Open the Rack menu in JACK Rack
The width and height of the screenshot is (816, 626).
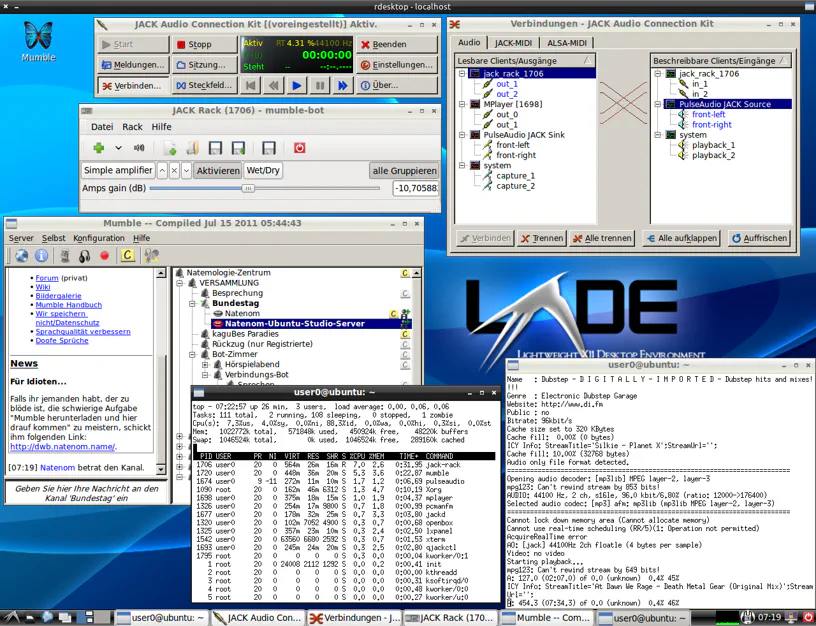click(x=132, y=127)
